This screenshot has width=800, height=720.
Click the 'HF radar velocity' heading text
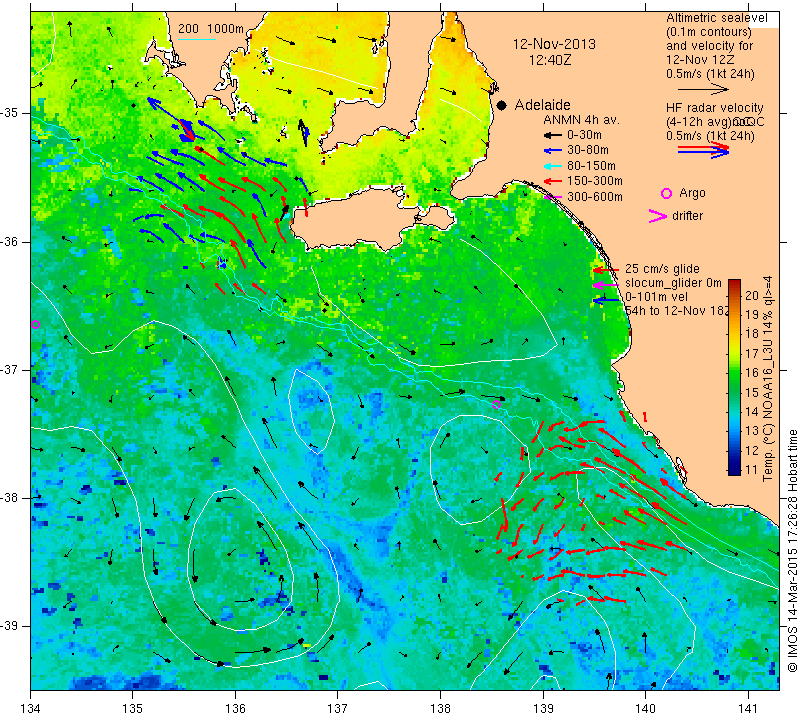point(715,108)
